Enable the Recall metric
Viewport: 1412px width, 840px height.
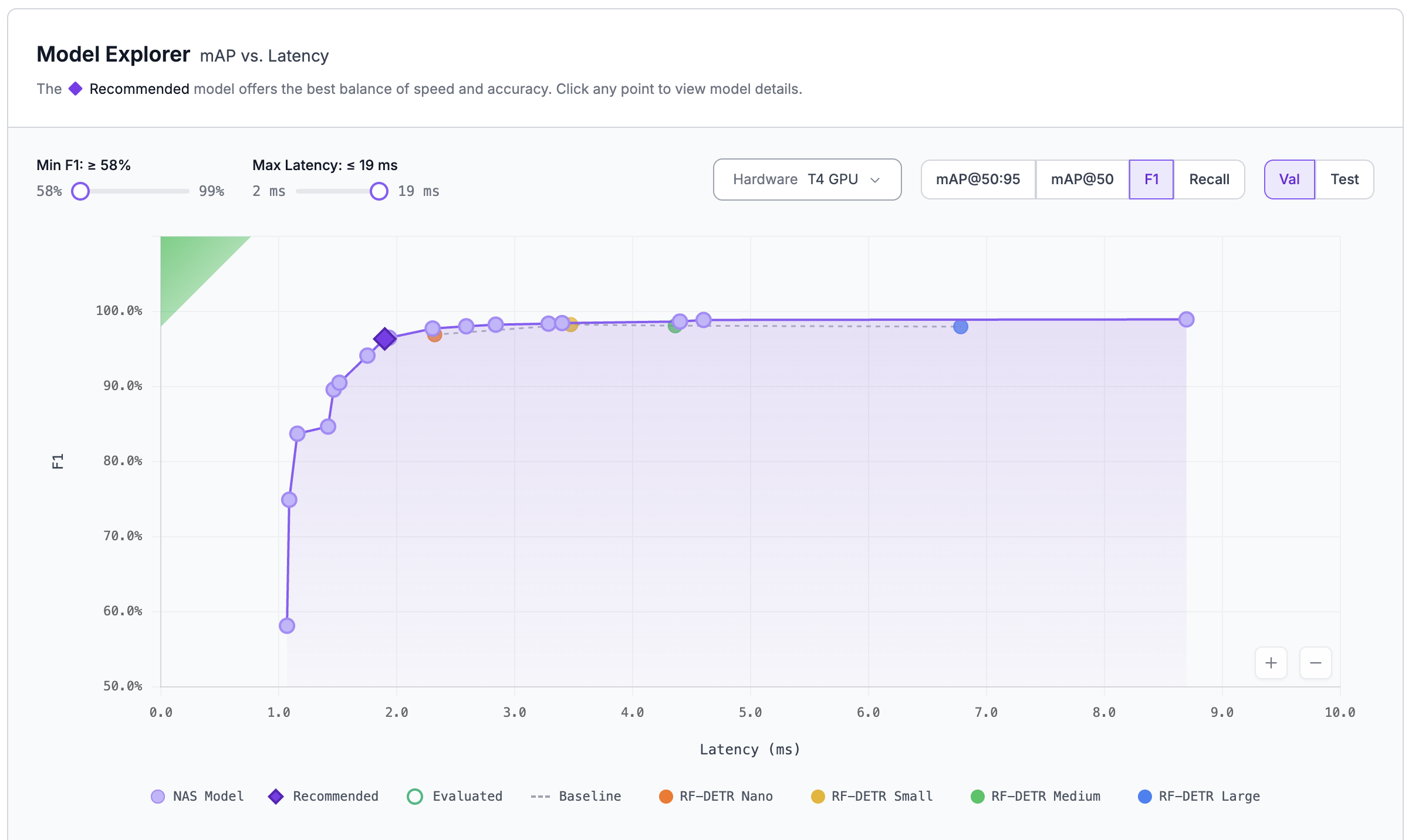(x=1209, y=179)
